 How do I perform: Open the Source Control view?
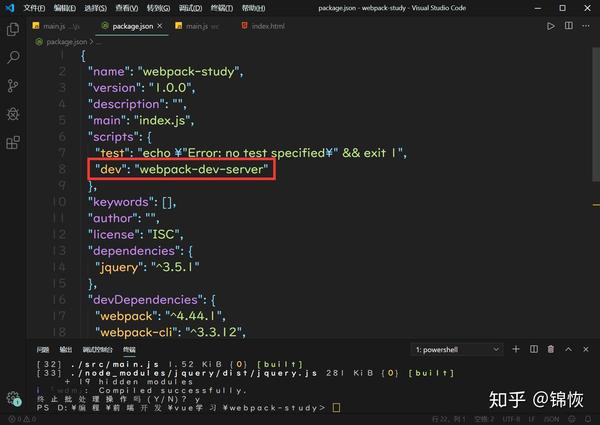coord(13,86)
